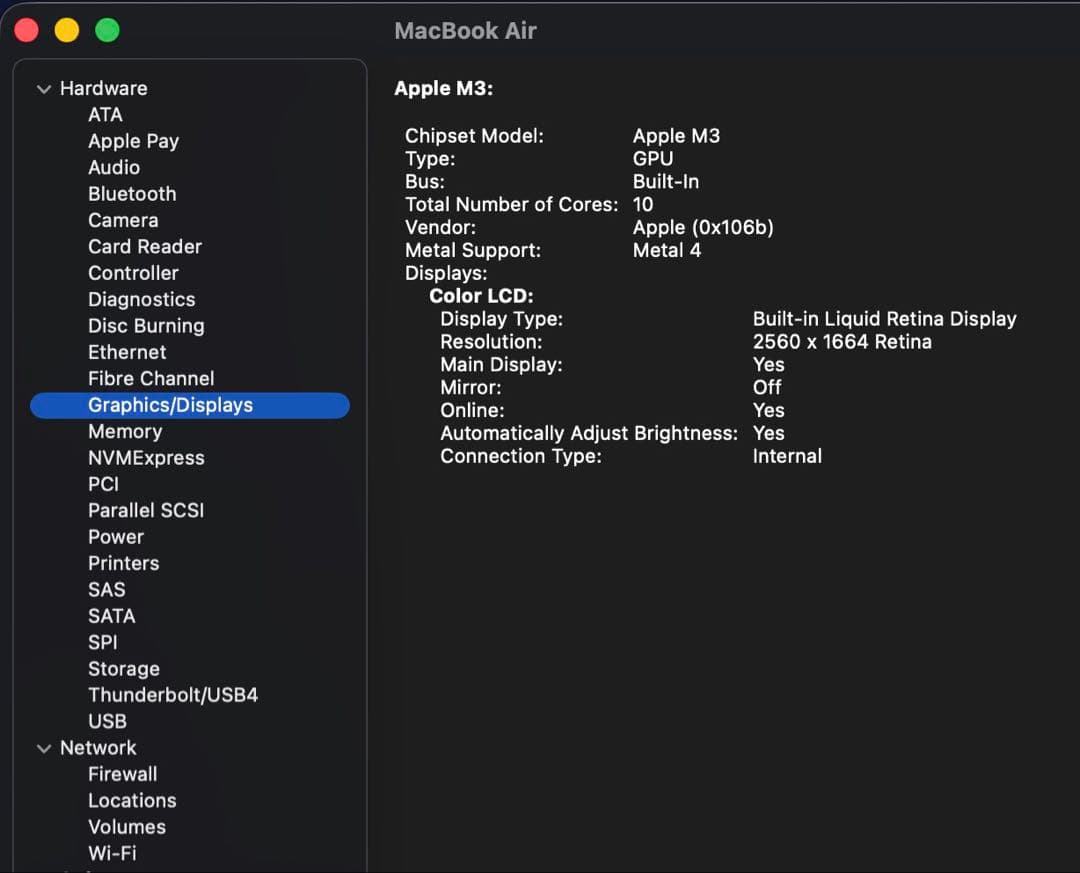Click the highlighted Graphics/Displays item

tap(190, 405)
